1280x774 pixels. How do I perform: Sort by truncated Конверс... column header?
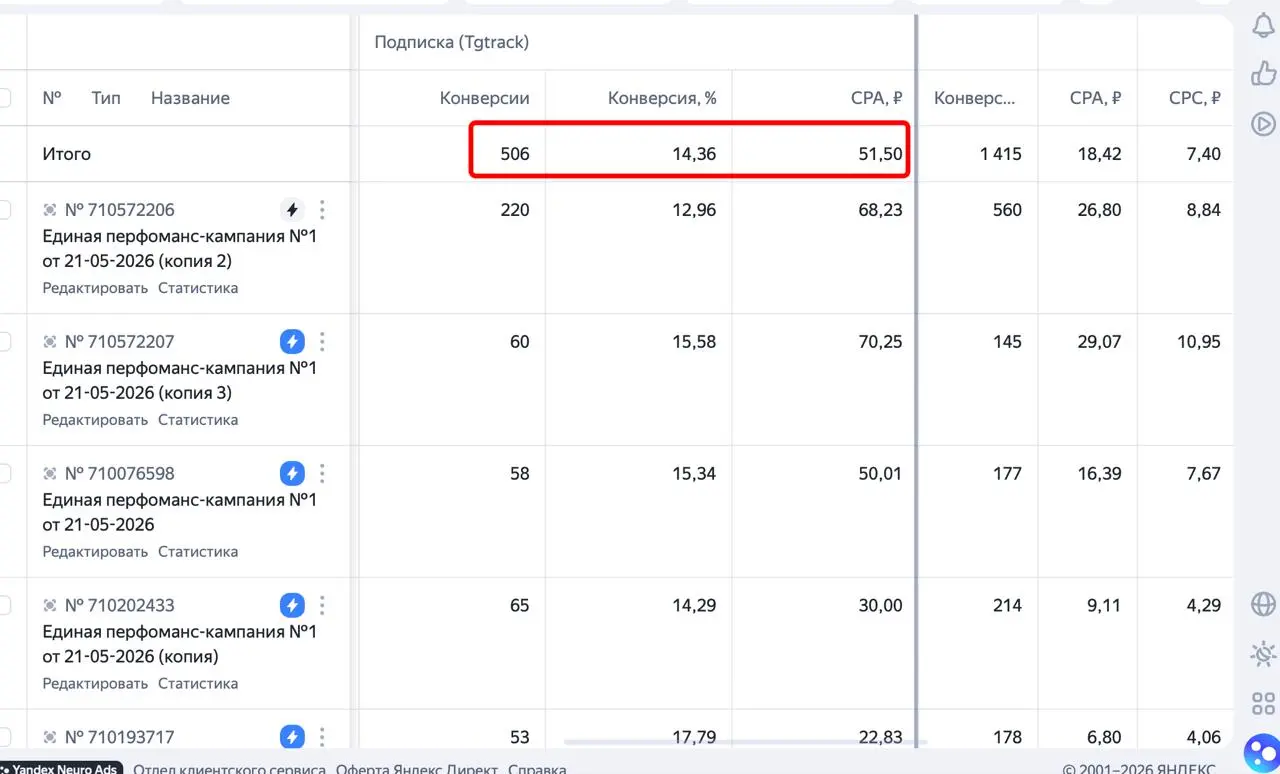coord(975,98)
